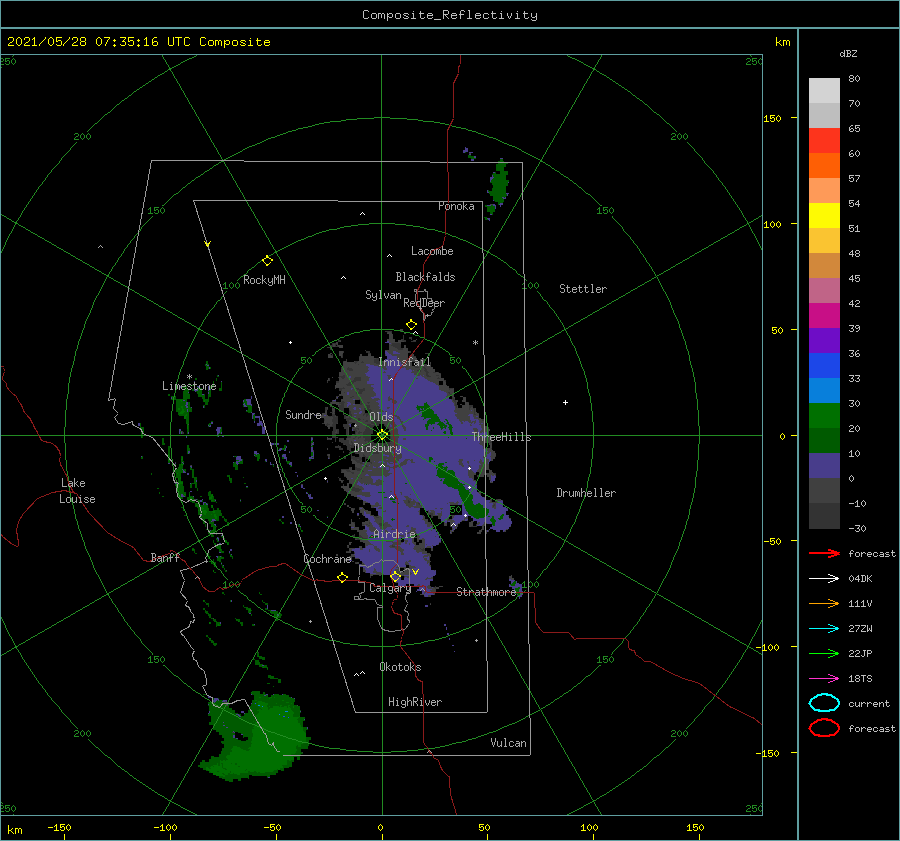Click the ThreeHills label

pyautogui.click(x=502, y=437)
